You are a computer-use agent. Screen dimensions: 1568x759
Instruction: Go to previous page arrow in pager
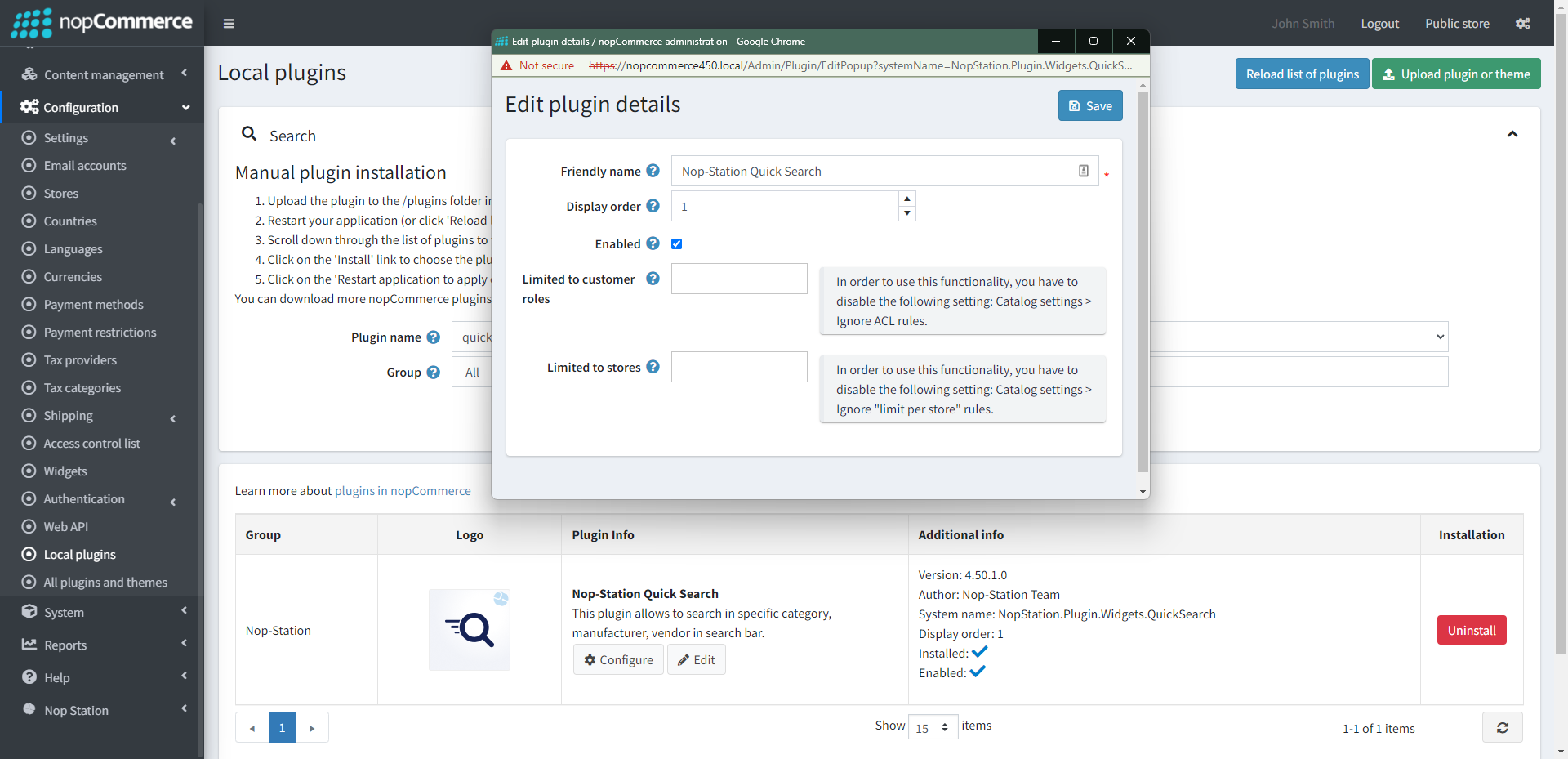pyautogui.click(x=252, y=727)
